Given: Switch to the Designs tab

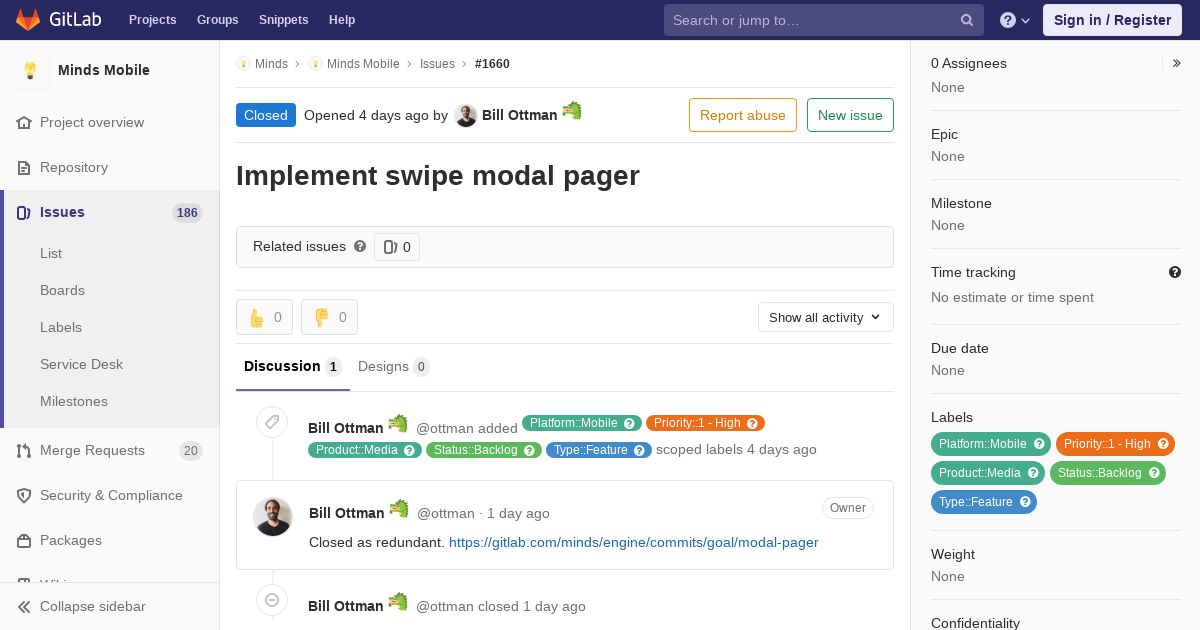Looking at the screenshot, I should (394, 366).
